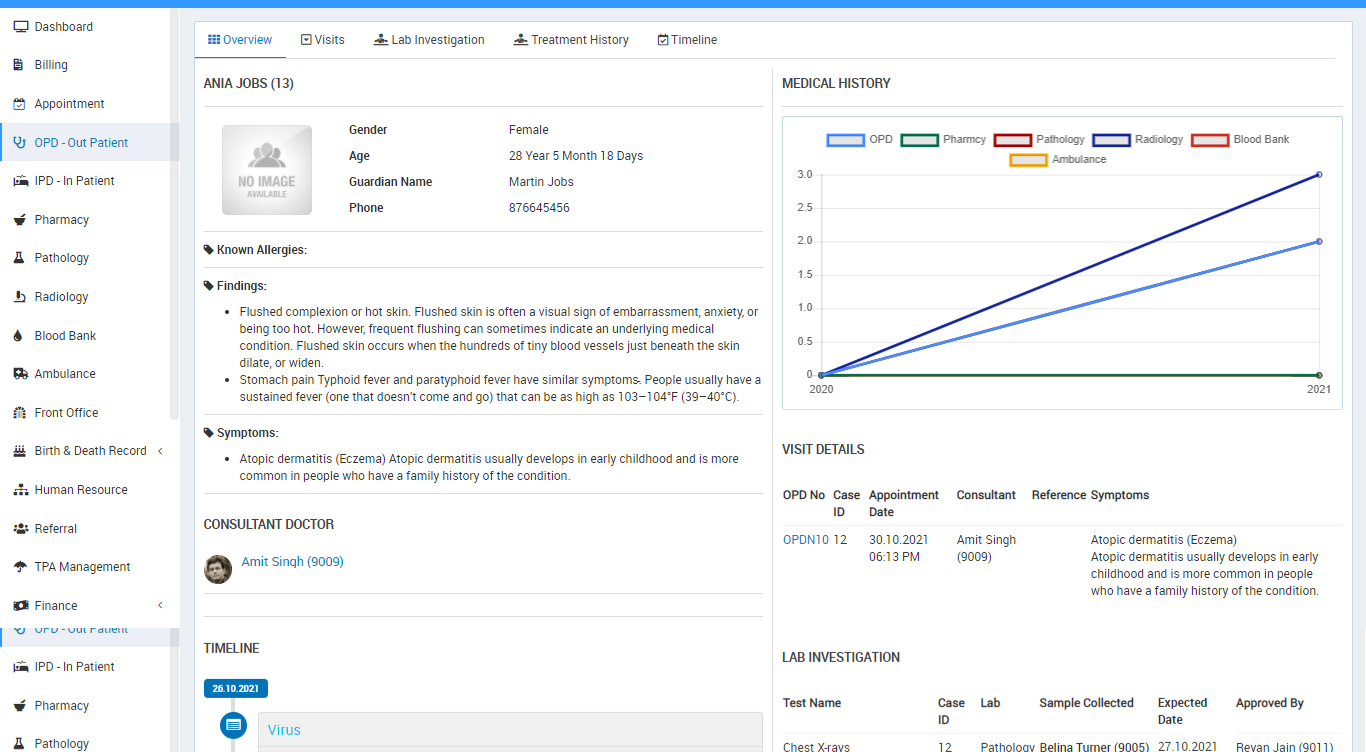Viewport: 1366px width, 752px height.
Task: Click the Dashboard monitor icon in sidebar
Action: pyautogui.click(x=20, y=27)
